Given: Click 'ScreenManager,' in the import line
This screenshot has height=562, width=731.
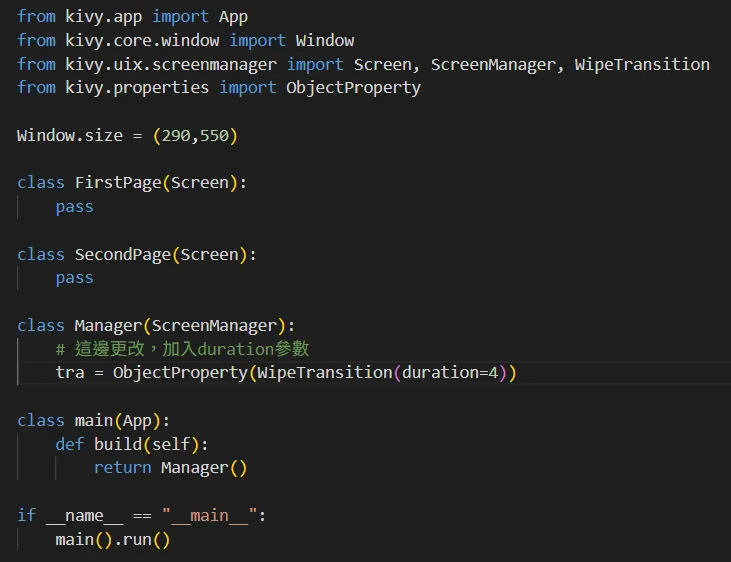Looking at the screenshot, I should (497, 65).
